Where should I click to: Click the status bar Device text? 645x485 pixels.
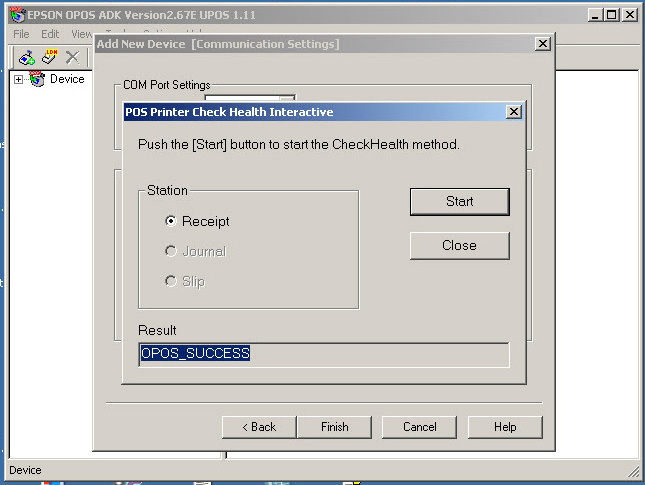coord(25,470)
